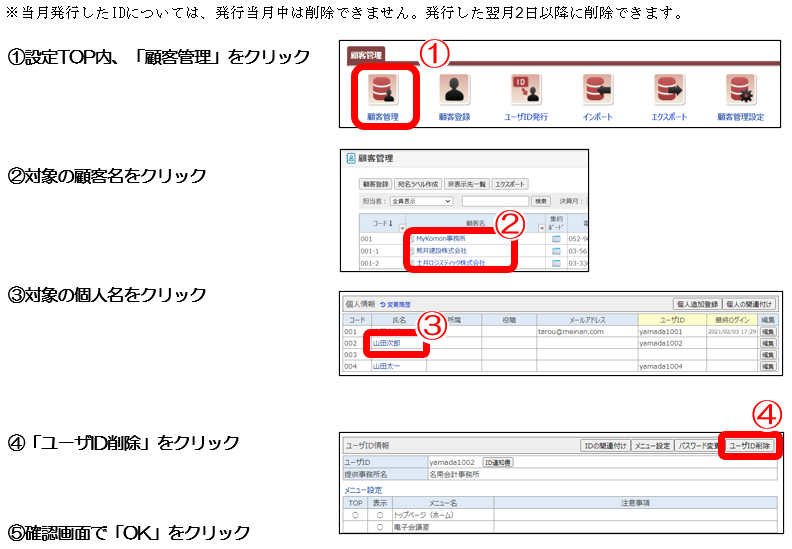Click the メニュー設定 button in ユーザID情報
792x549 pixels.
[x=651, y=445]
